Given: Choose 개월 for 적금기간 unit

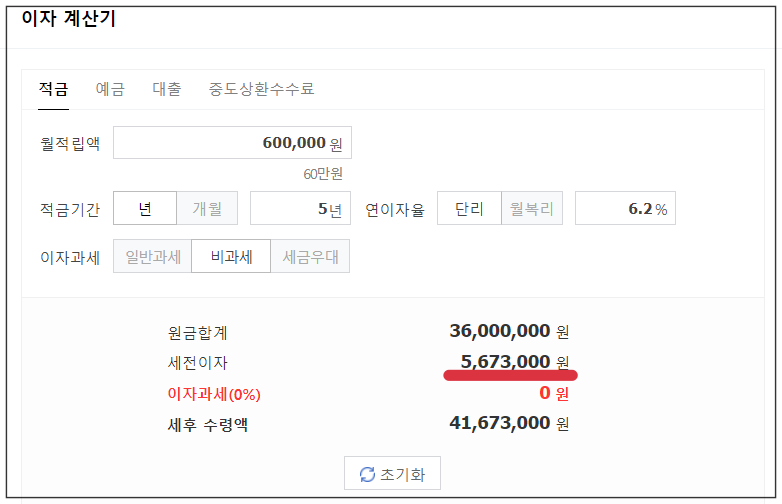Looking at the screenshot, I should click(x=207, y=208).
